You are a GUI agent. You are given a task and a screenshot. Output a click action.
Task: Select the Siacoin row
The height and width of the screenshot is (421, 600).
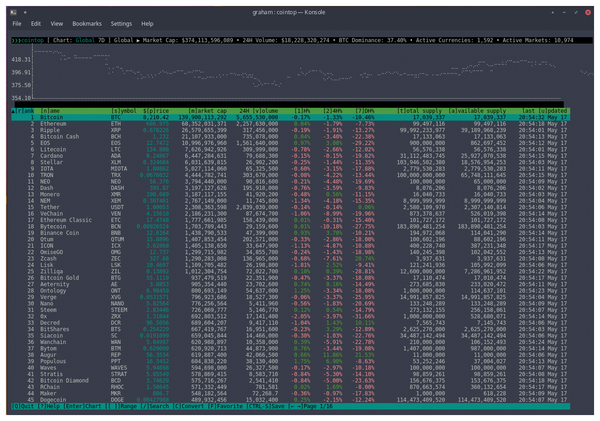[x=291, y=336]
